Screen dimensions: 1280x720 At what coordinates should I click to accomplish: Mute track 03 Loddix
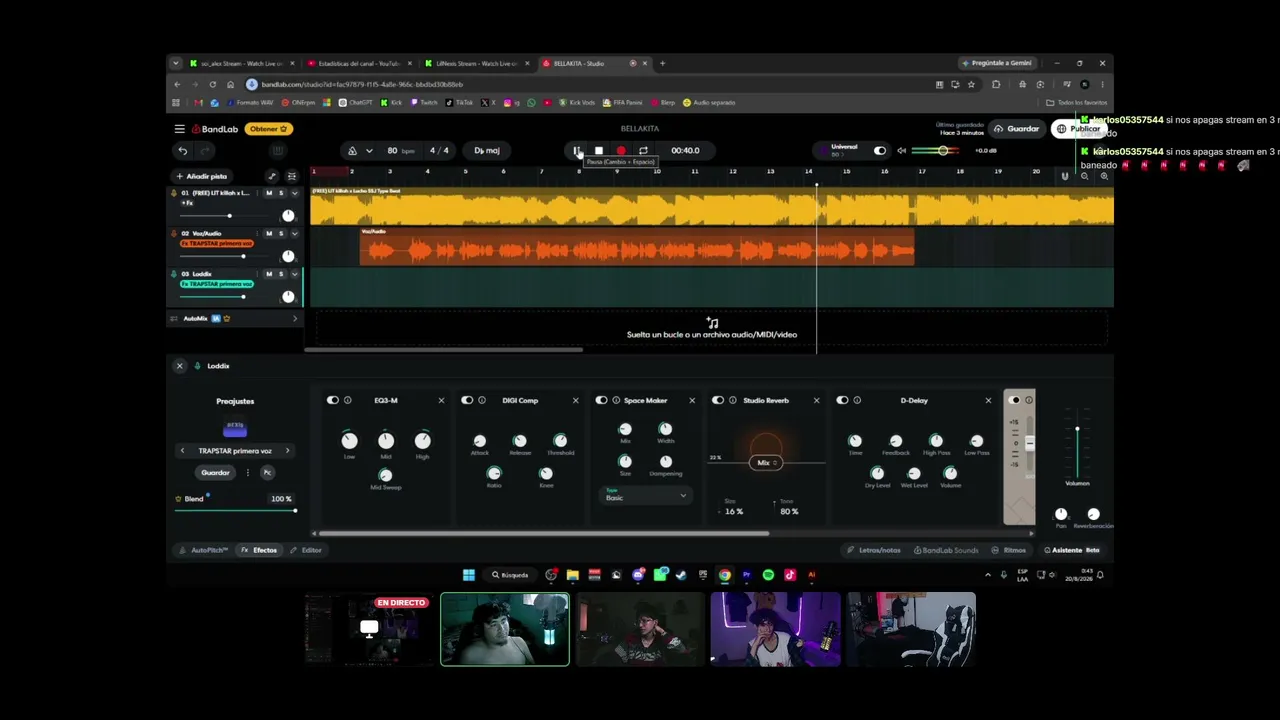tap(269, 273)
